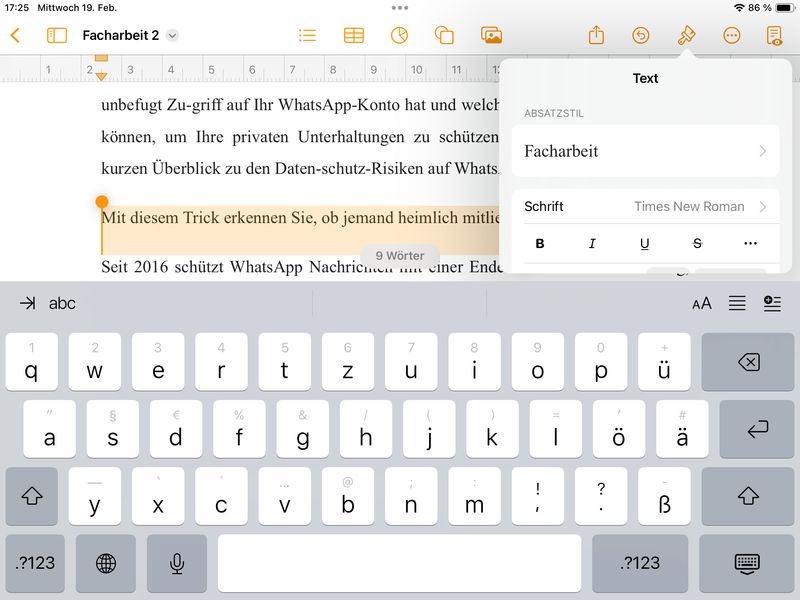Switch keyboard language with globe key

tap(106, 563)
